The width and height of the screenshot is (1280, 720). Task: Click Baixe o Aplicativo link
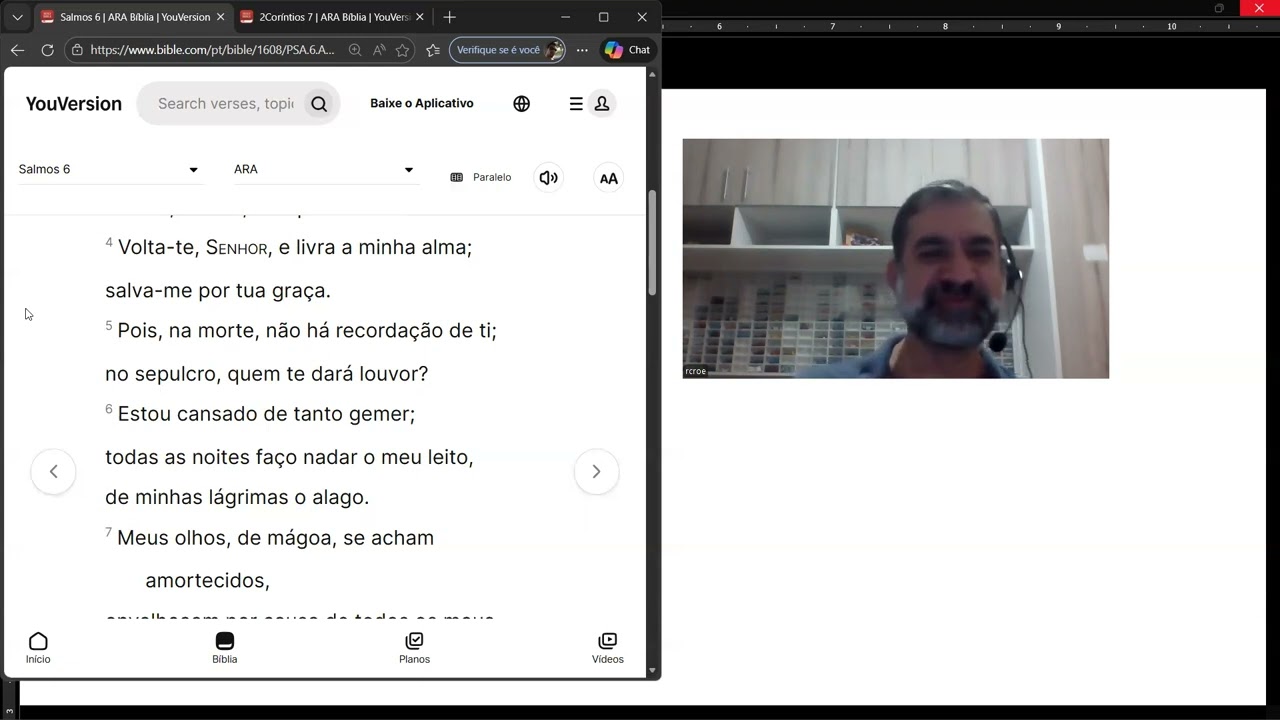pos(422,103)
